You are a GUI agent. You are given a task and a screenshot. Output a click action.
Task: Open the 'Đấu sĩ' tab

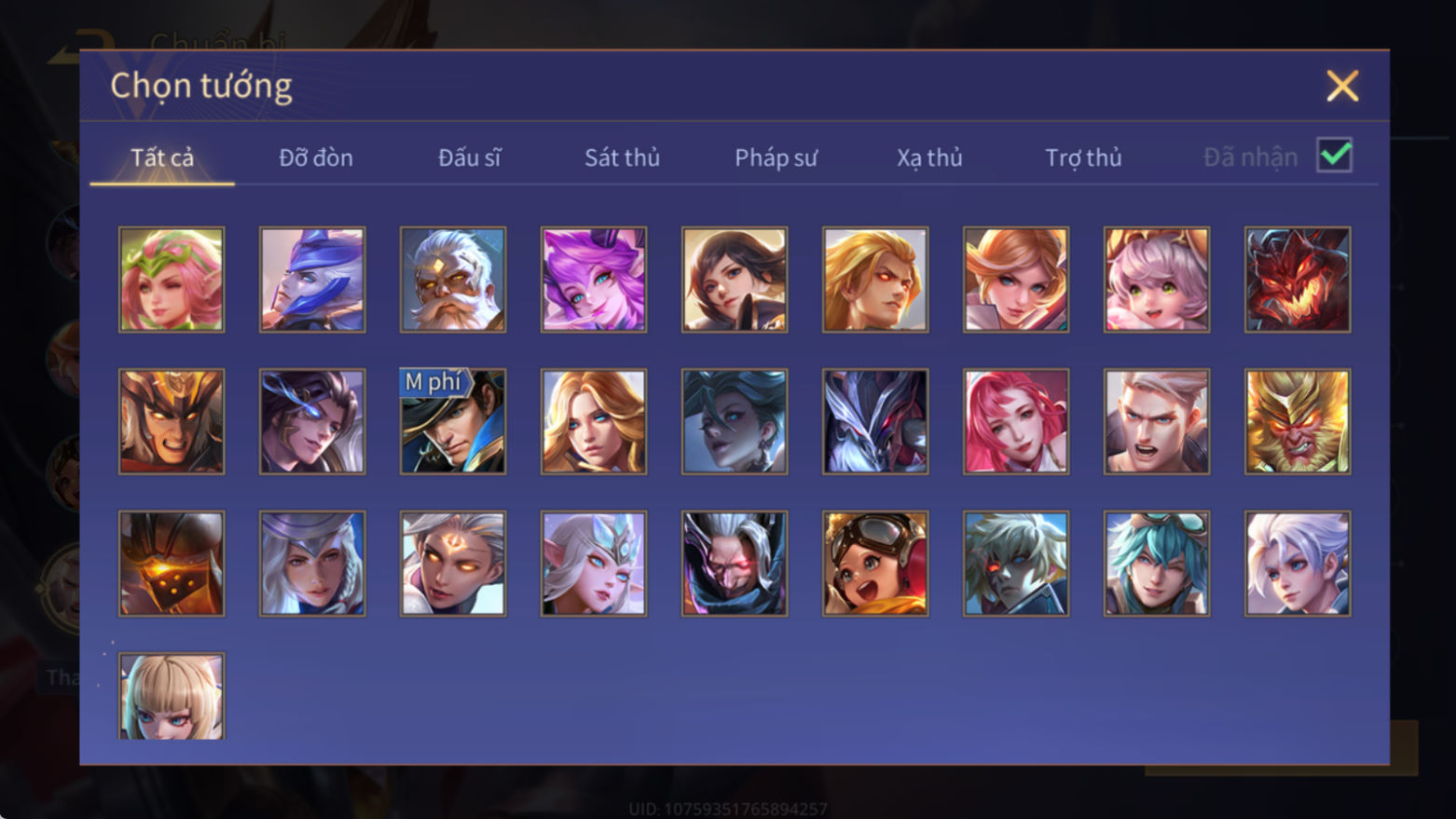tap(469, 157)
